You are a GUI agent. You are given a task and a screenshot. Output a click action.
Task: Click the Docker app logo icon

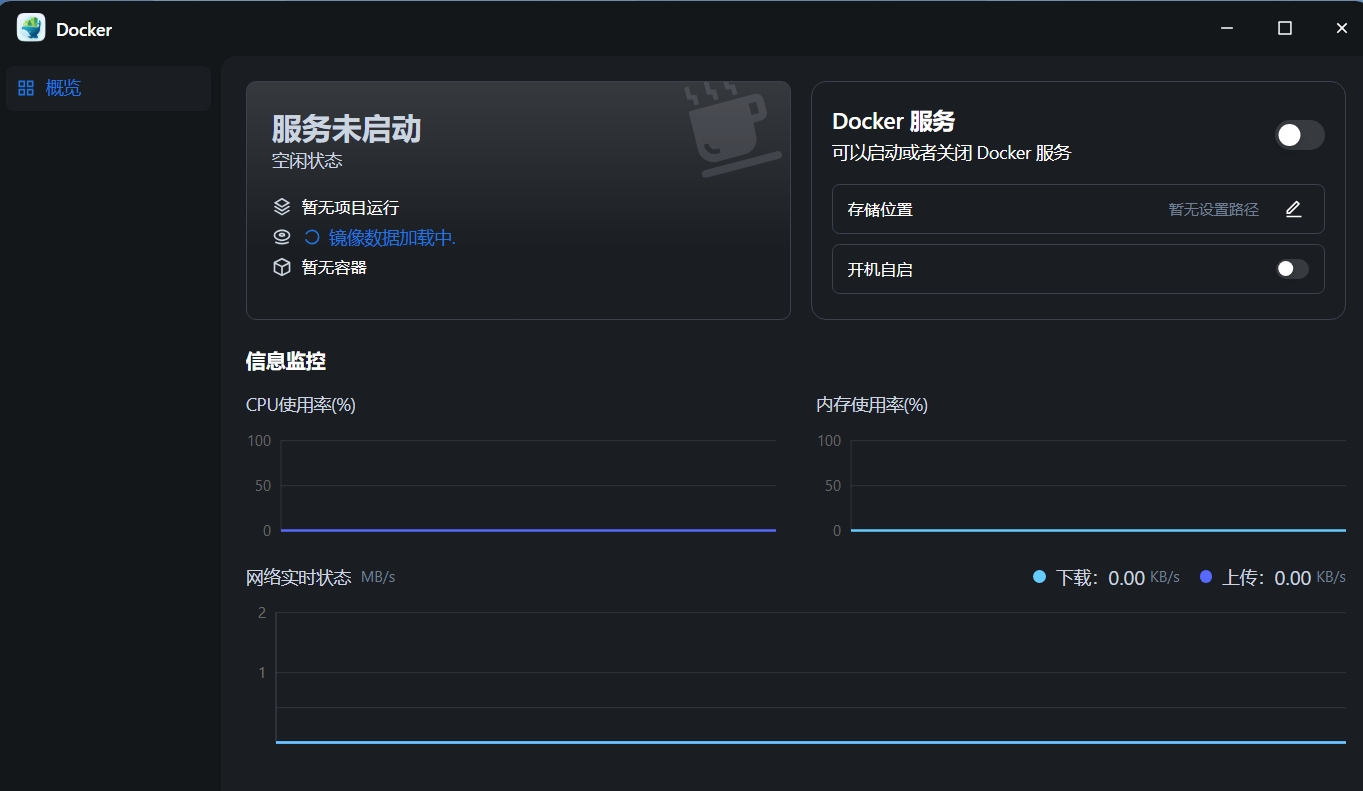(31, 28)
